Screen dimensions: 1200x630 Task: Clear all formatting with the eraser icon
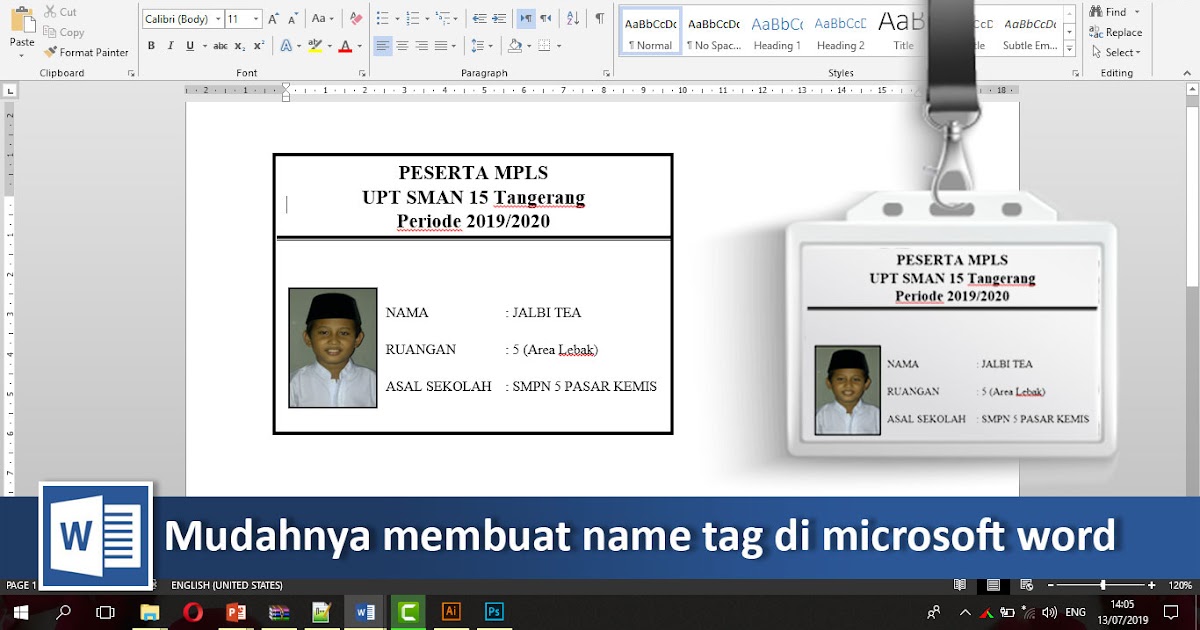(x=355, y=18)
